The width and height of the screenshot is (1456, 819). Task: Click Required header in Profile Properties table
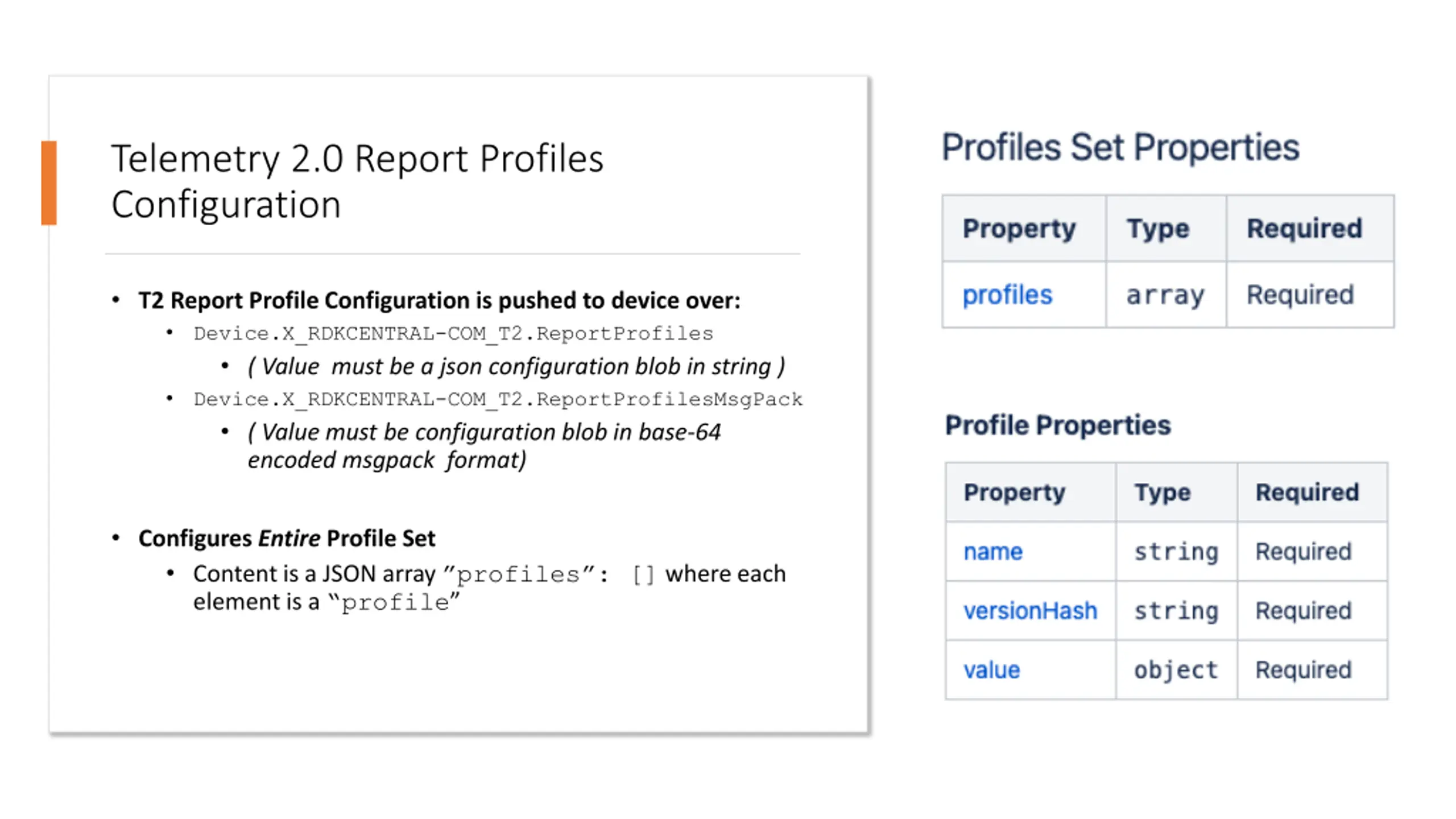(1307, 493)
